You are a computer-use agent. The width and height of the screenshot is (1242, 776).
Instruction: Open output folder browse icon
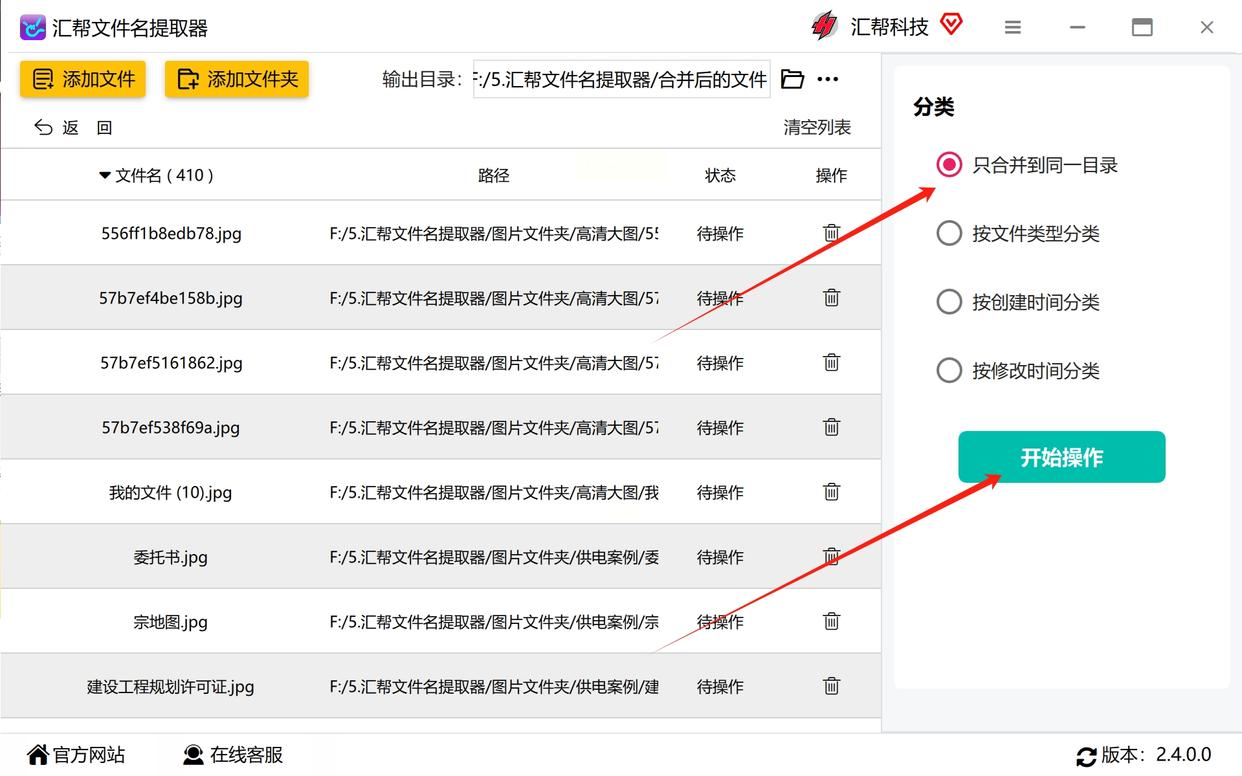coord(792,79)
